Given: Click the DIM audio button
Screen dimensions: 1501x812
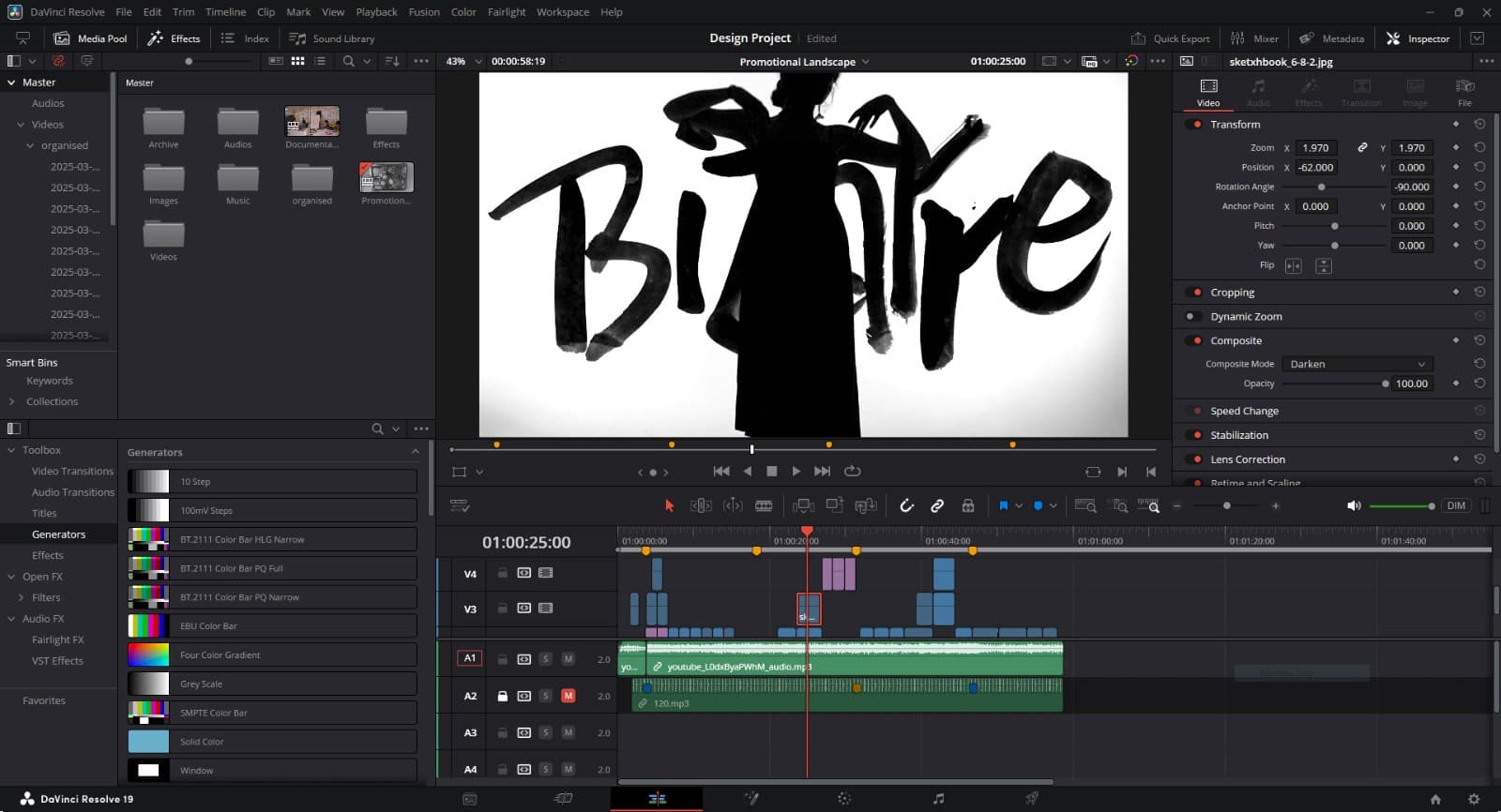Looking at the screenshot, I should pyautogui.click(x=1456, y=505).
